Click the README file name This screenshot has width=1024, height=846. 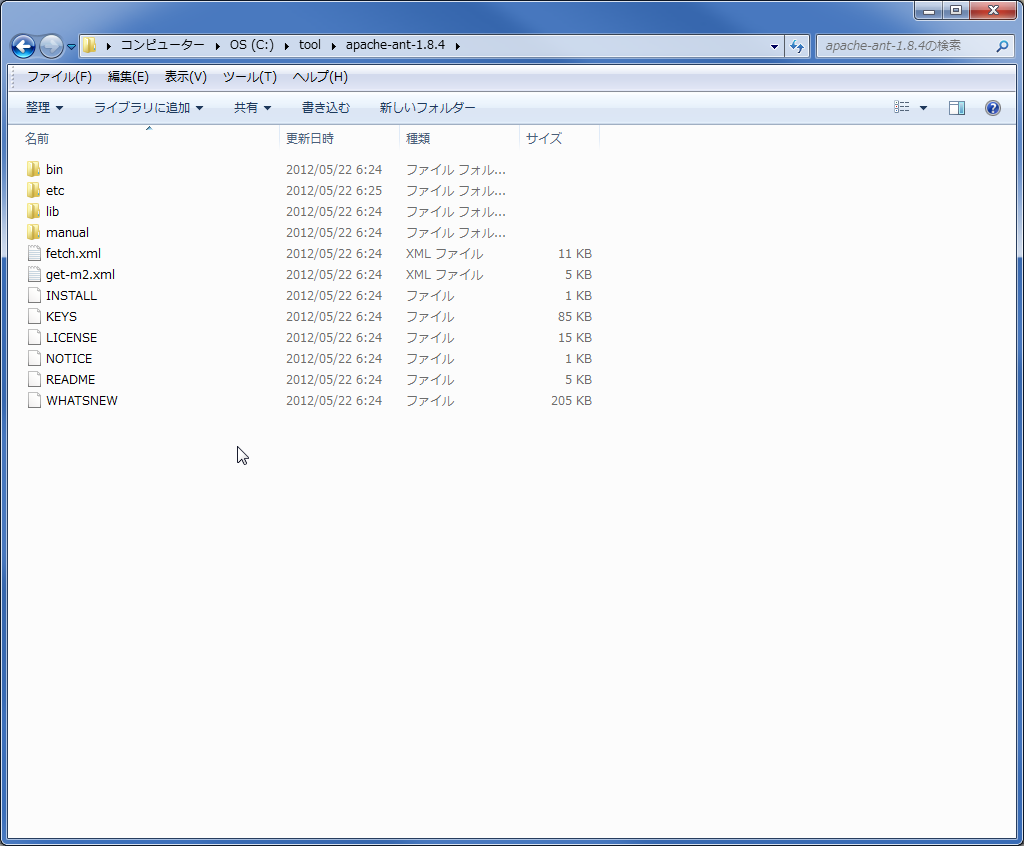click(71, 379)
